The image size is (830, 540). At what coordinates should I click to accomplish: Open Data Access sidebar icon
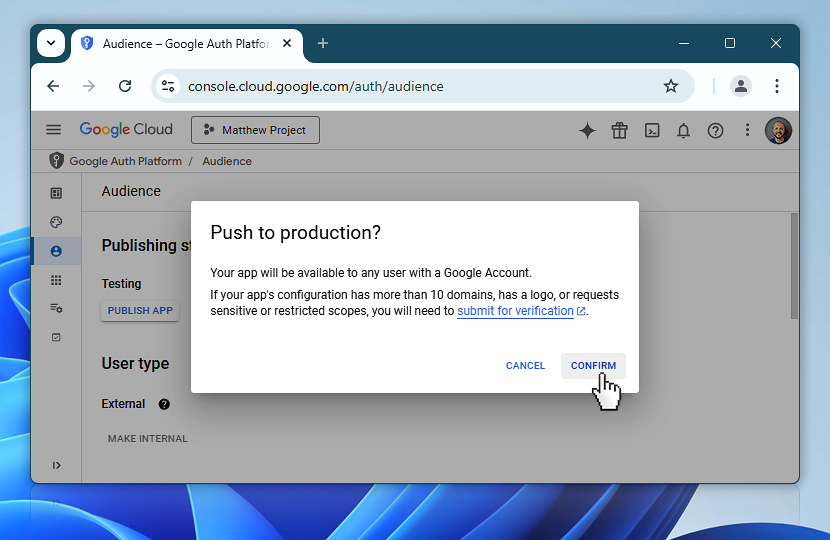click(56, 308)
